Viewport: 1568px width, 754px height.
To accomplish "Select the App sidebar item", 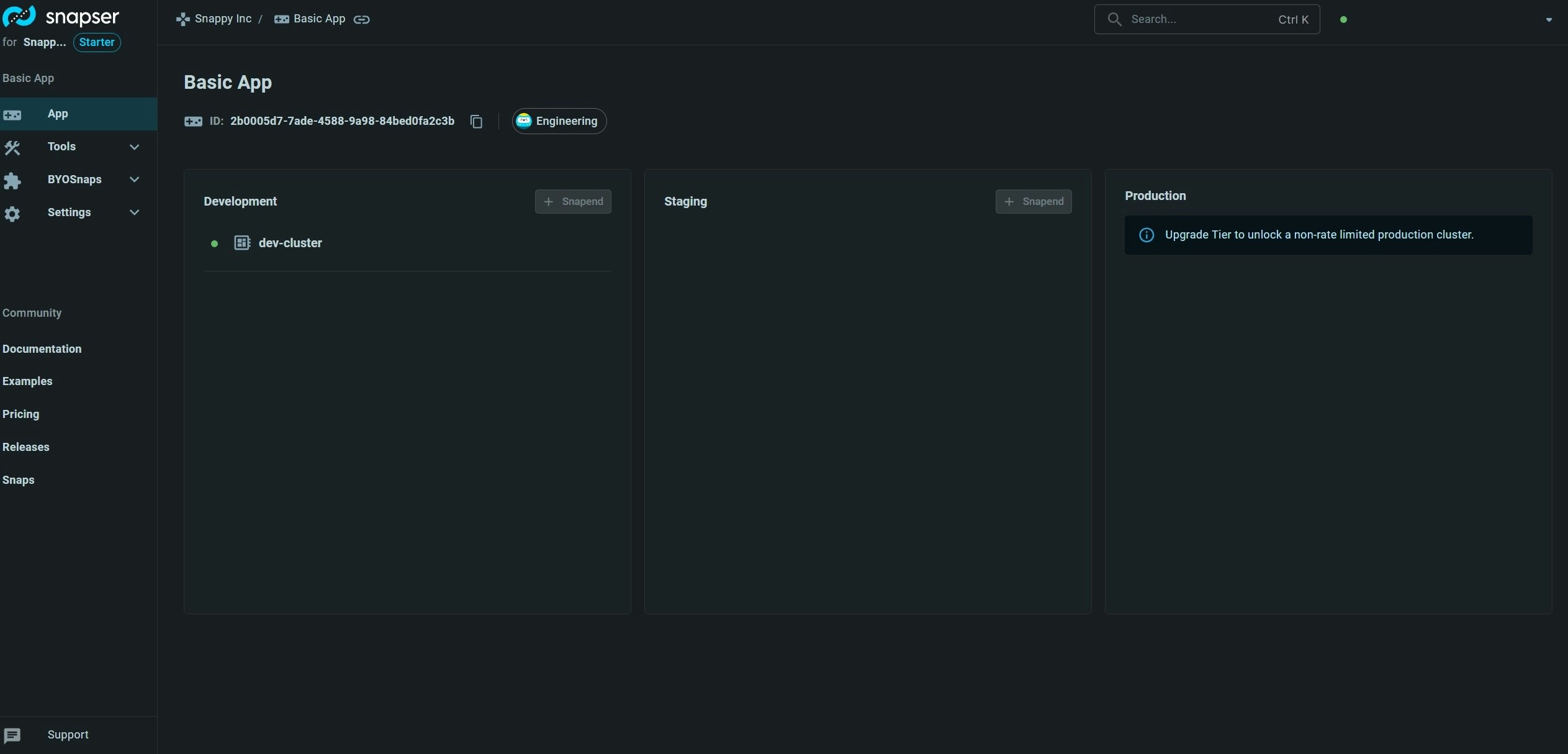I will tap(58, 114).
